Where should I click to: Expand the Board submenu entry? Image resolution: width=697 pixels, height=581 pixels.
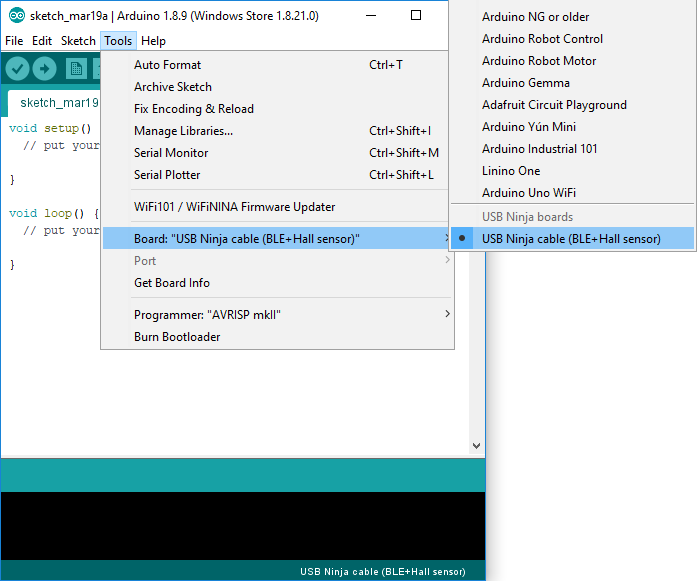click(278, 239)
